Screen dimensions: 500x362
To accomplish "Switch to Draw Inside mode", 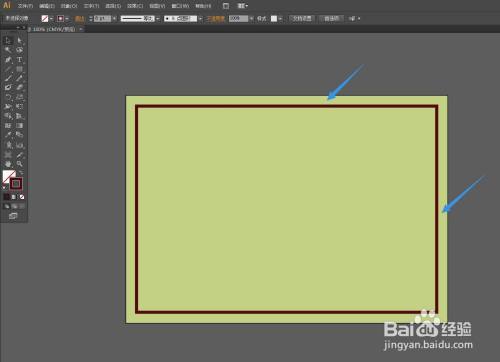I will [22, 206].
